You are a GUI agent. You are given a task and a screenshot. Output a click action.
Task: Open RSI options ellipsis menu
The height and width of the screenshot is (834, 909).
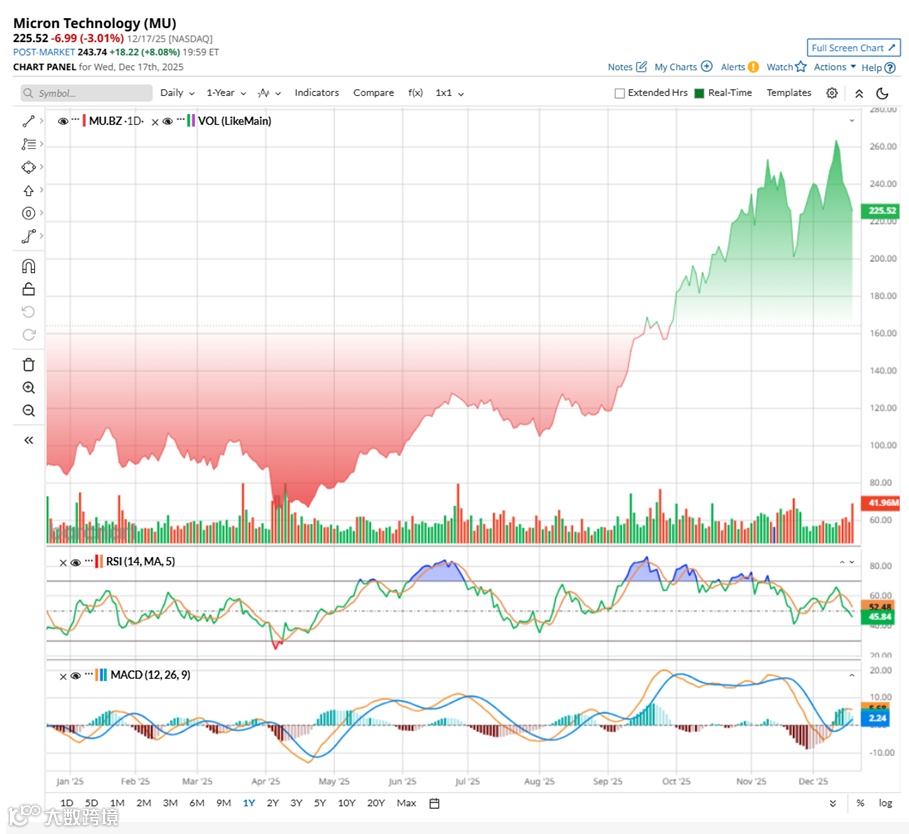pyautogui.click(x=88, y=560)
